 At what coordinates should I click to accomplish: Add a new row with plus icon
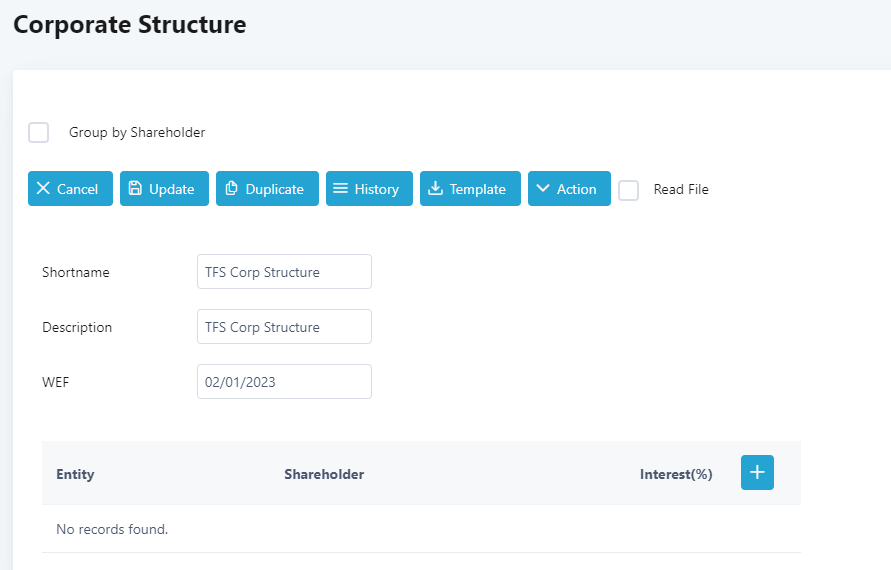click(757, 473)
